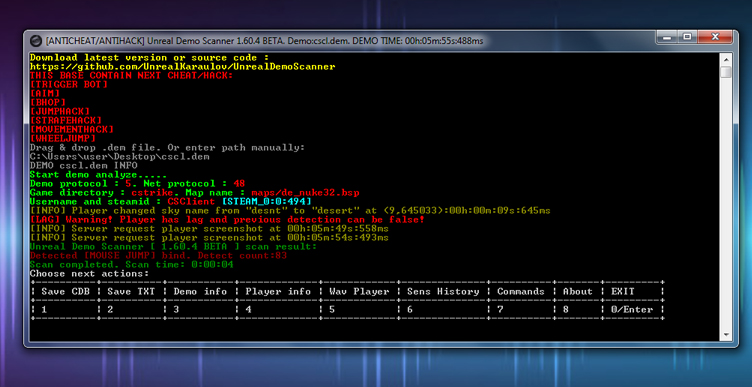The image size is (752, 387).
Task: Minimize the Unreal Demo Scanner window
Action: [x=667, y=36]
